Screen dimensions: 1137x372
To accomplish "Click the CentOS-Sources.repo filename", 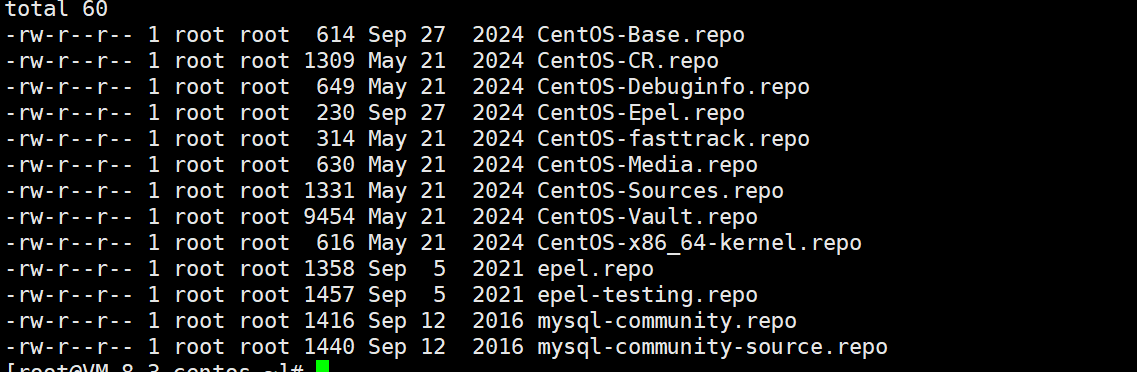I will pyautogui.click(x=661, y=191).
